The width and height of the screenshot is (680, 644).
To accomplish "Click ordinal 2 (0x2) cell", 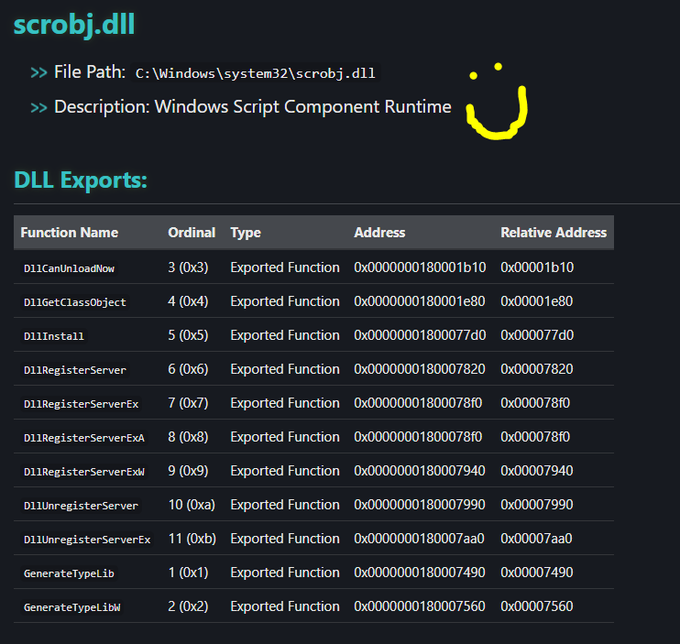I will 188,605.
